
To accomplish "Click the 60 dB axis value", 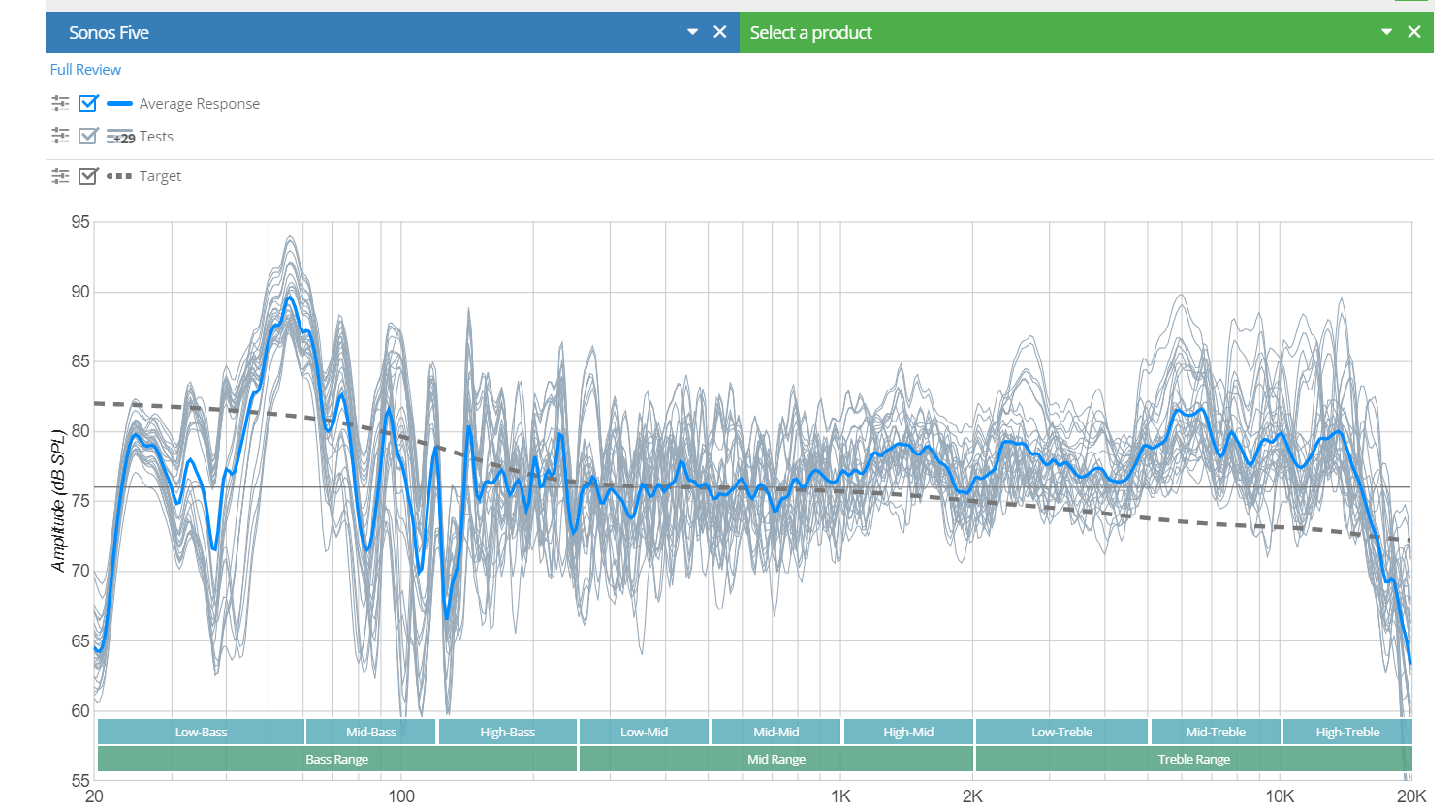I will (80, 710).
